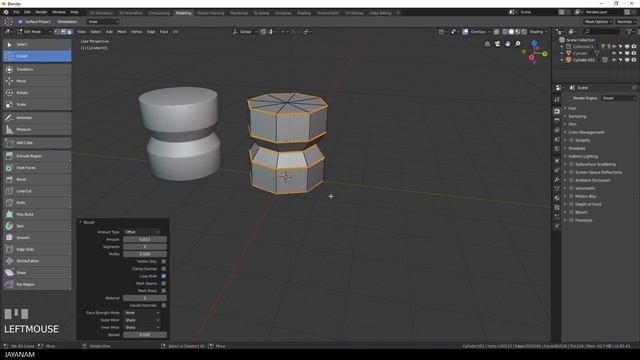This screenshot has height=360, width=640.
Task: Choose the Edge Slide tool
Action: coord(37,249)
